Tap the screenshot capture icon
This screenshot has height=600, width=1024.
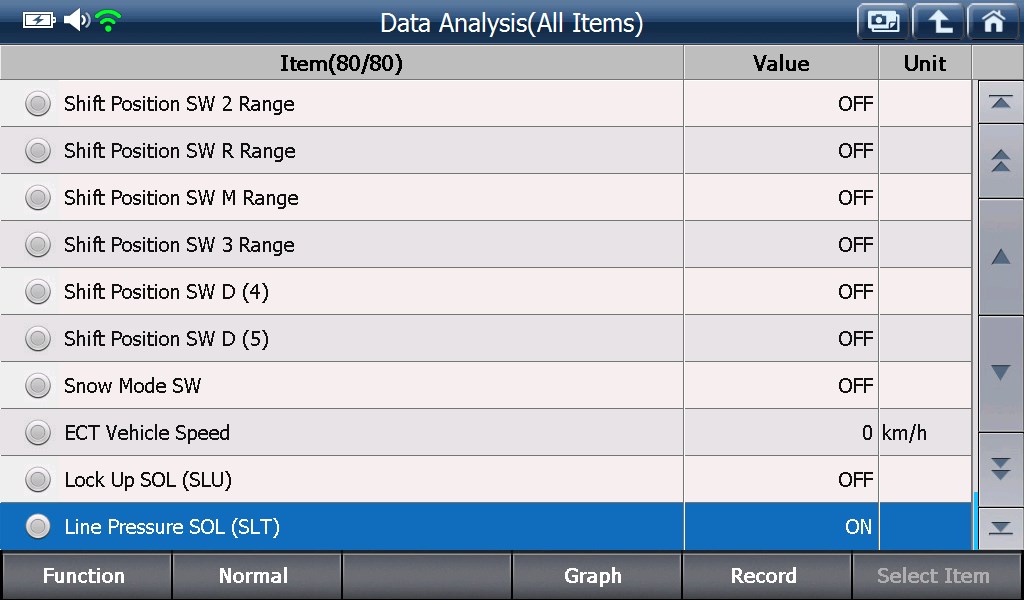tap(883, 22)
